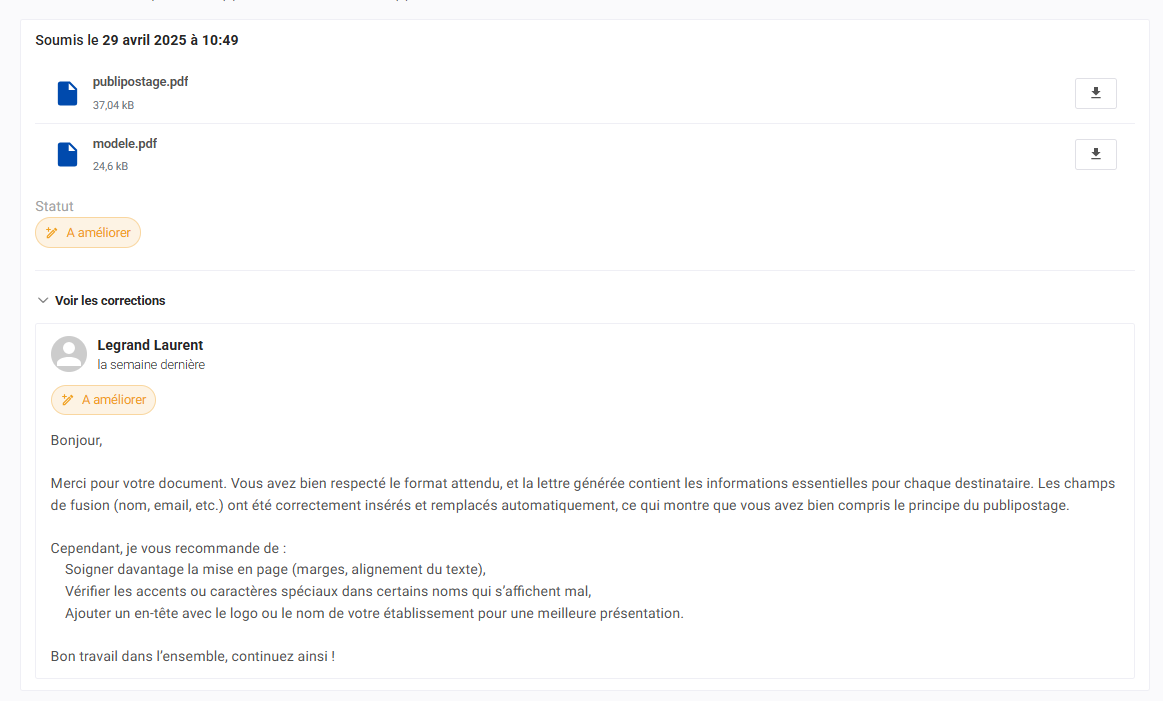
Task: Open the modele.pdf file name
Action: pyautogui.click(x=125, y=143)
